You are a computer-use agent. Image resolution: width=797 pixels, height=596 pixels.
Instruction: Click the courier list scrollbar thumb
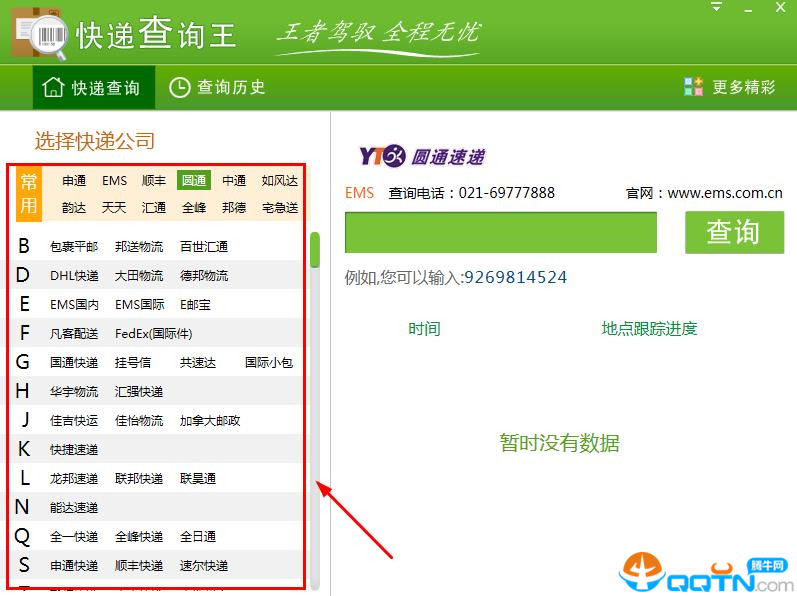[x=315, y=250]
